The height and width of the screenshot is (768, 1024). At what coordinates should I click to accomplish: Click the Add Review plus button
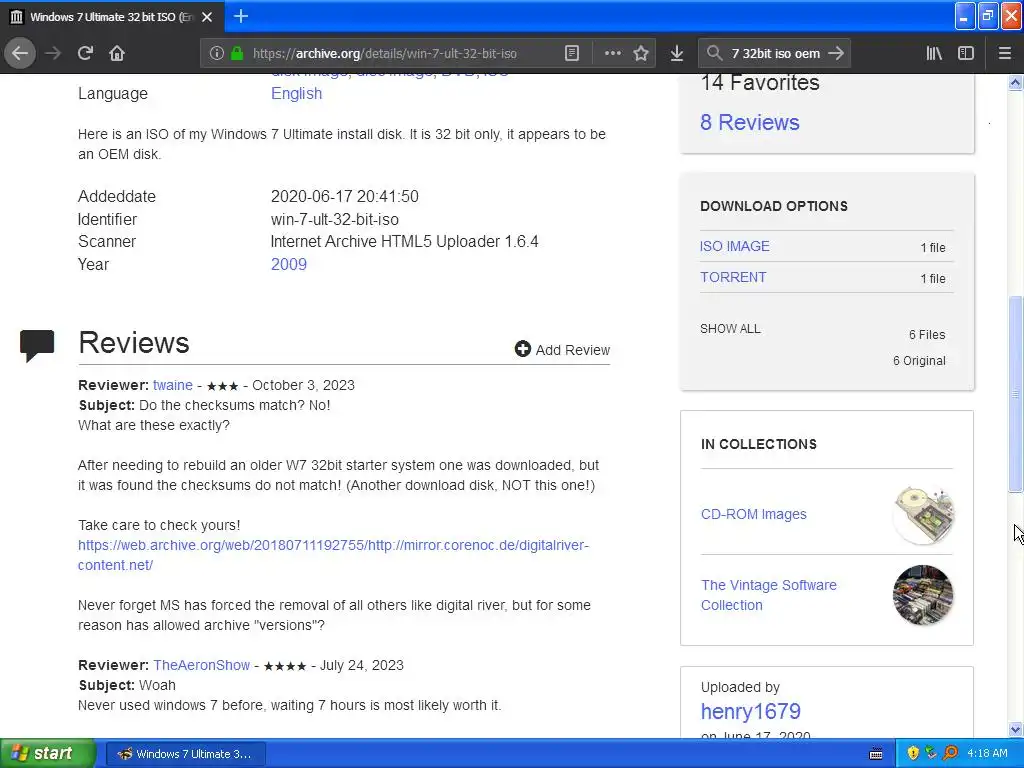tap(562, 349)
